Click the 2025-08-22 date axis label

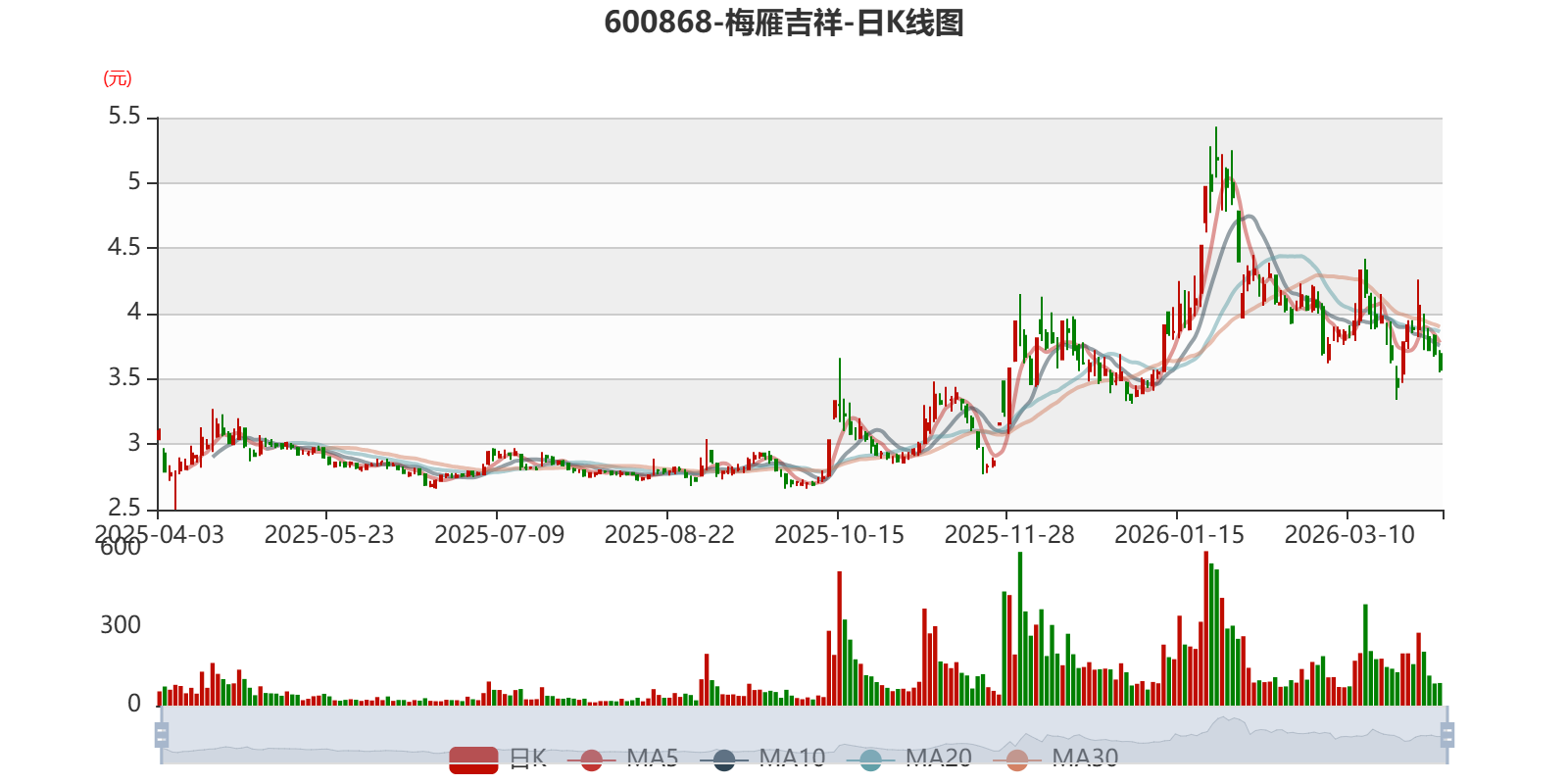[x=669, y=535]
